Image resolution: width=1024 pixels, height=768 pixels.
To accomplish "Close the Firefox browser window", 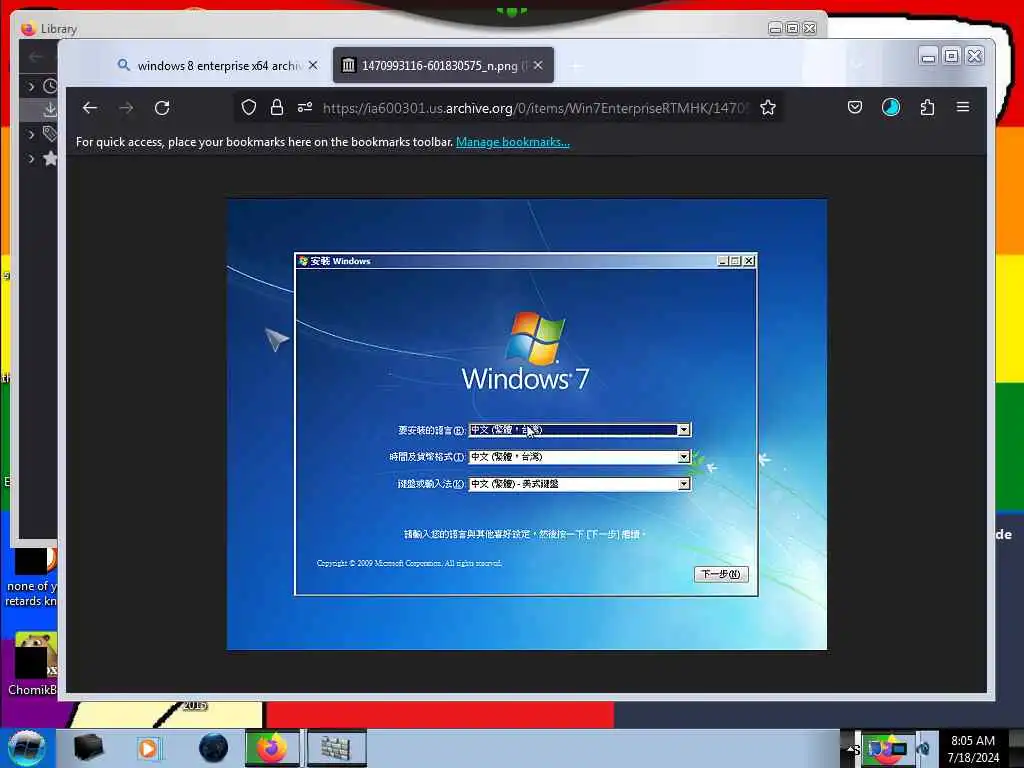I will coord(974,57).
